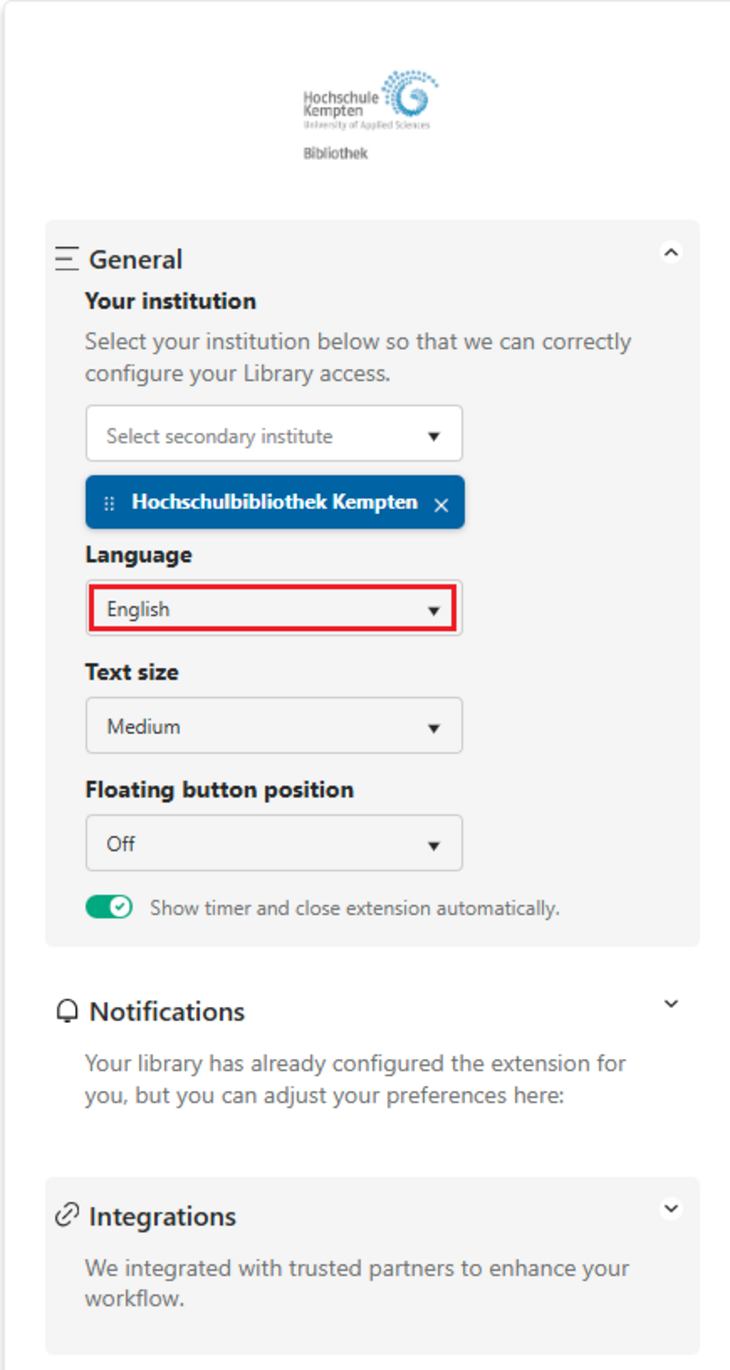Select the Hochschulbibliothek Kempten chip
This screenshot has width=730, height=1370.
(274, 502)
